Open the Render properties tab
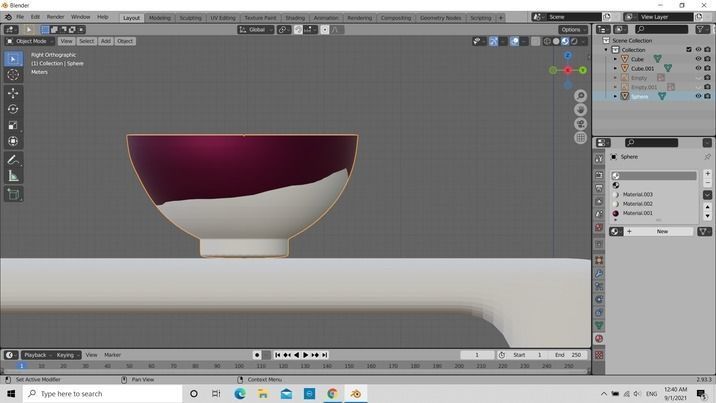The width and height of the screenshot is (716, 403). point(599,175)
